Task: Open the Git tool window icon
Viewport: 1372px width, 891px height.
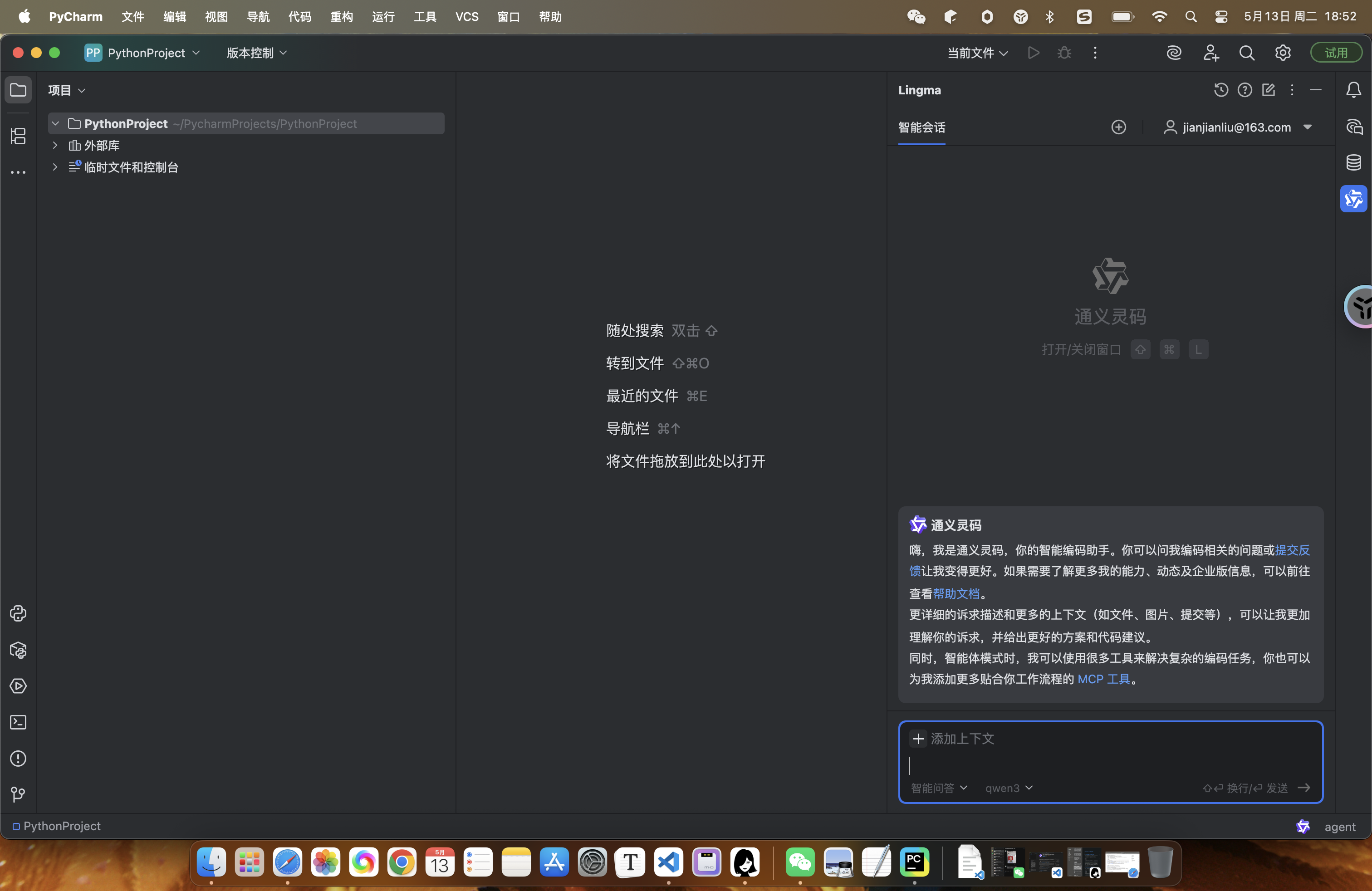Action: pyautogui.click(x=19, y=795)
